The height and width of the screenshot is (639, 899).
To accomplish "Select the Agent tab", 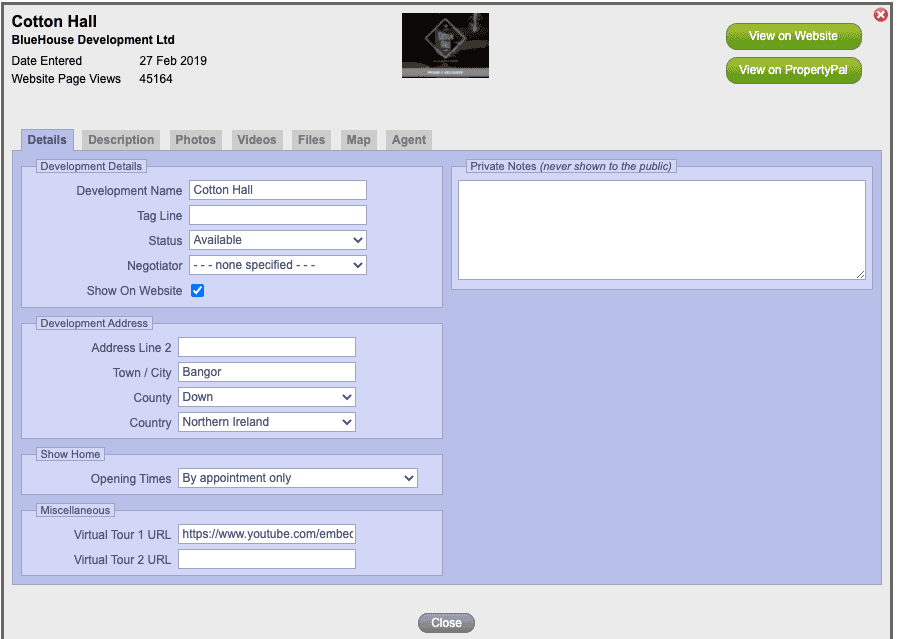I will 409,140.
